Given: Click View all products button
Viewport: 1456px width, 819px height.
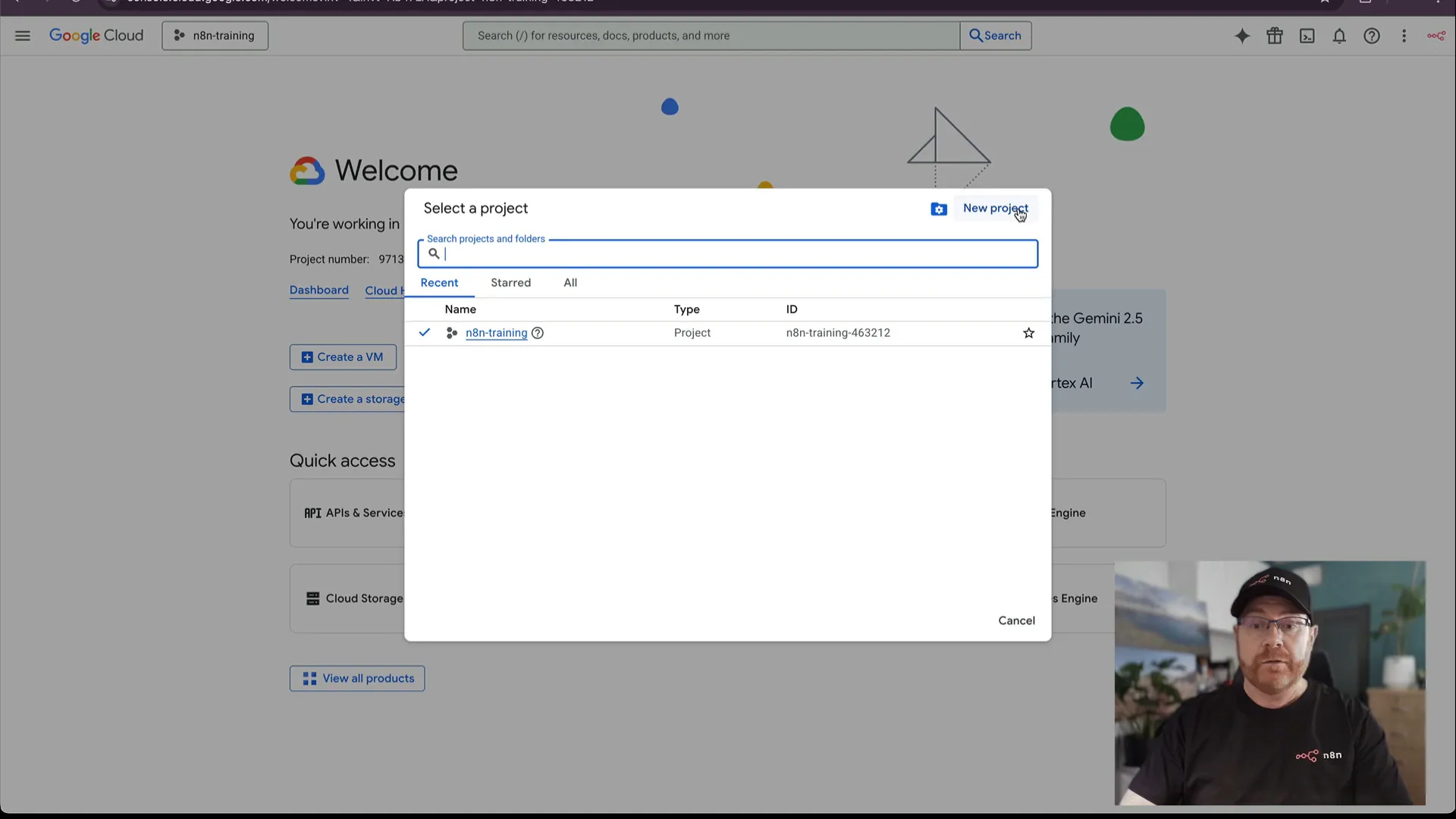Looking at the screenshot, I should 357,679.
